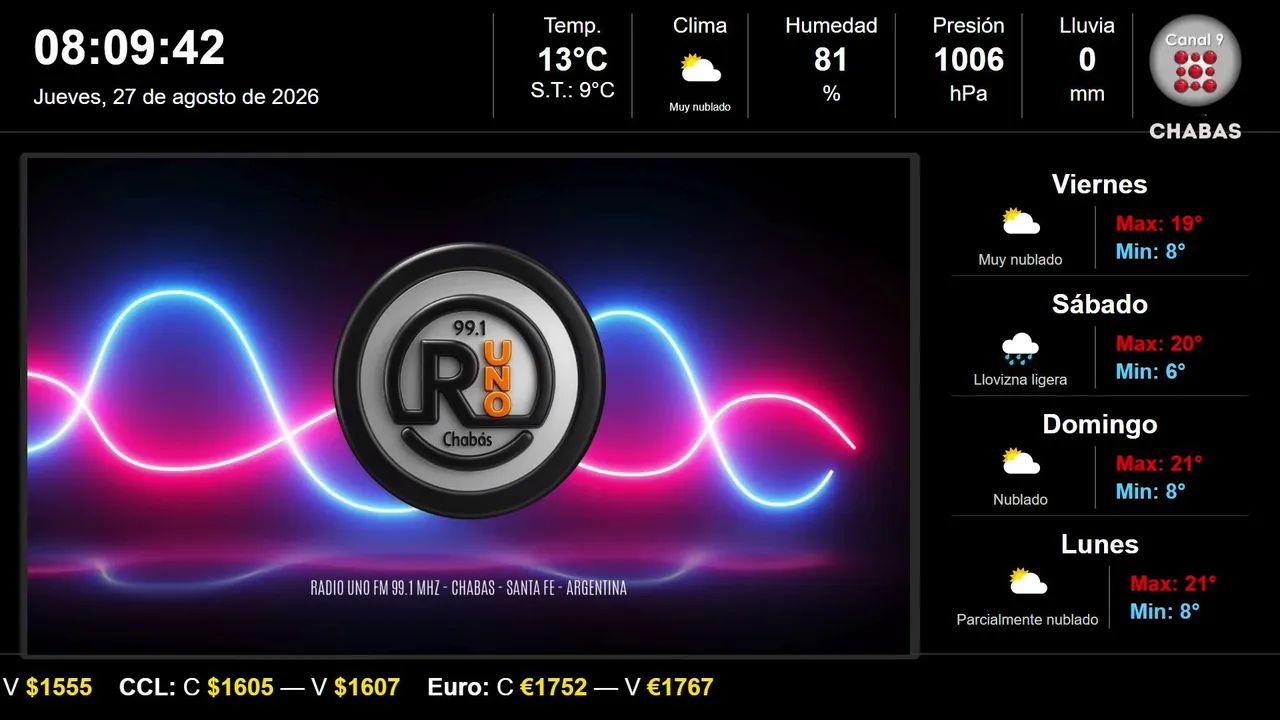Click Viernes Muy nublado description
This screenshot has width=1280, height=720.
pos(1020,260)
